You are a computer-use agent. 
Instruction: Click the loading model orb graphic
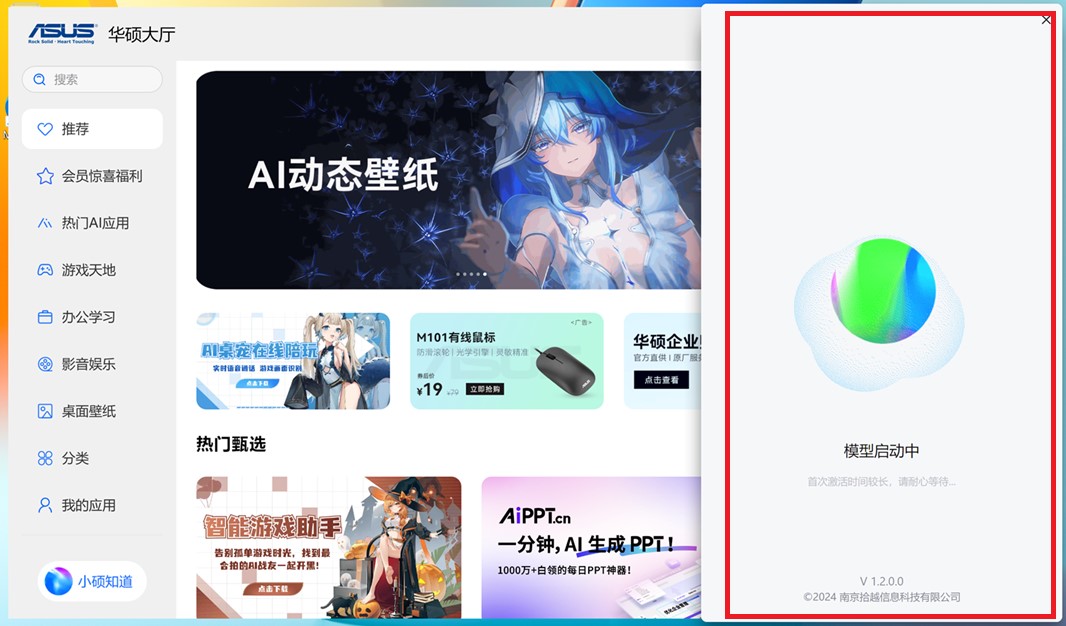point(879,312)
